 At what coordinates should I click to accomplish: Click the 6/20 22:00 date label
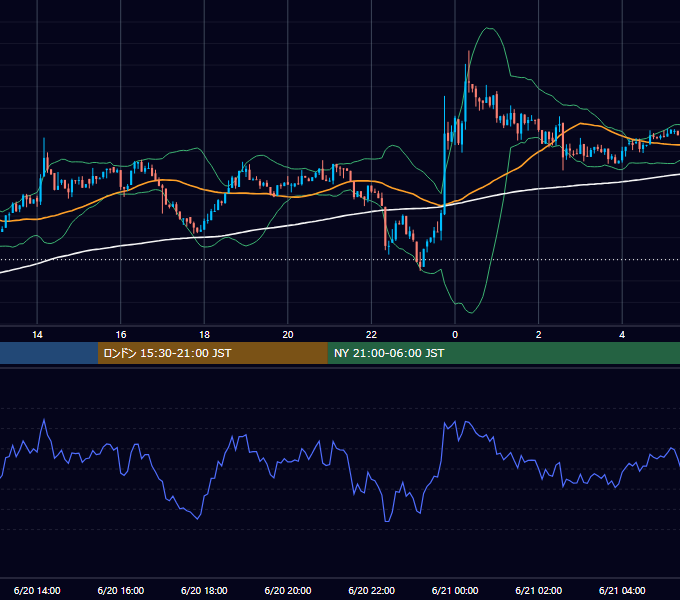[372, 590]
